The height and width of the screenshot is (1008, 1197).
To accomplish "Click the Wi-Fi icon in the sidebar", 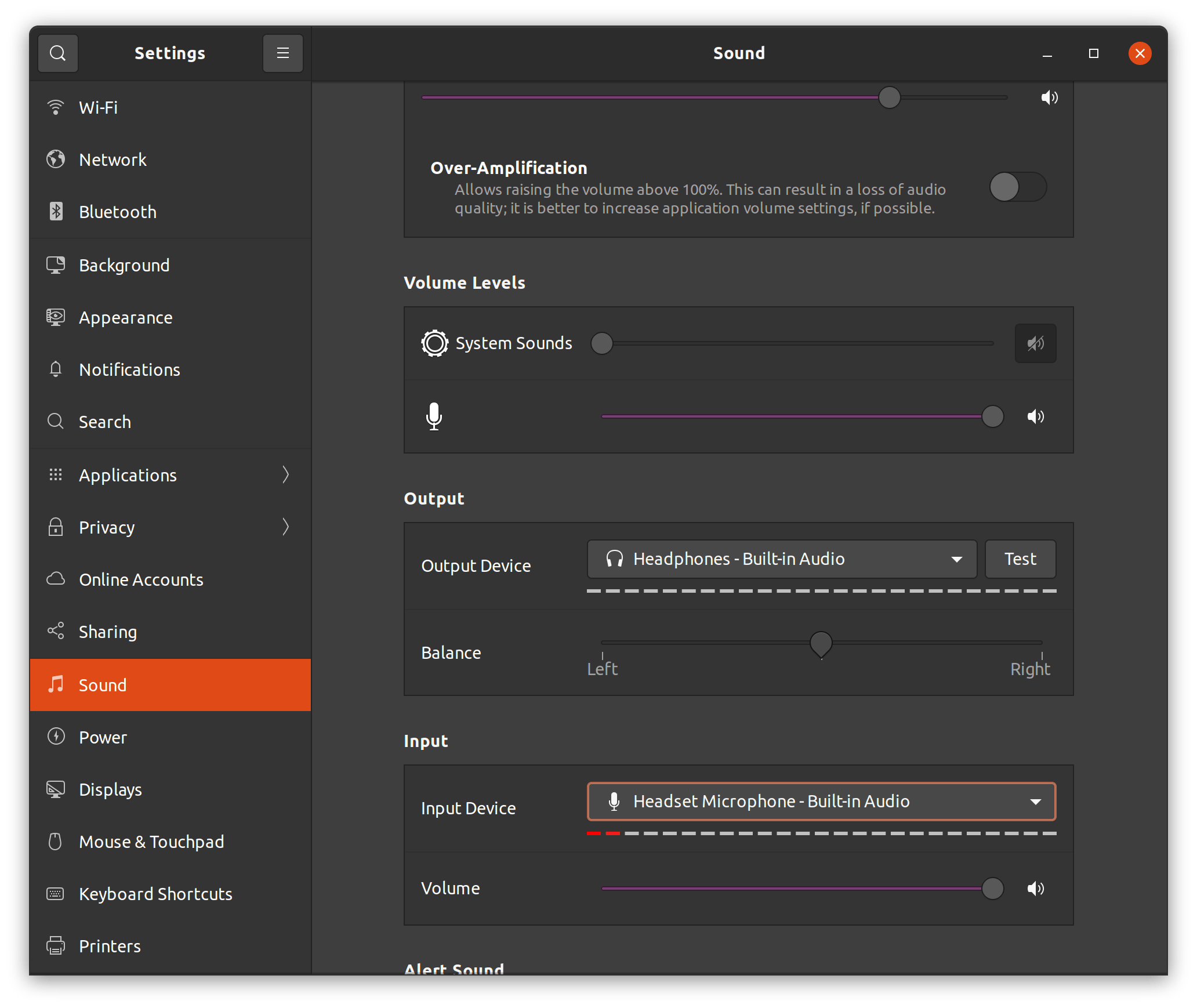I will coord(56,107).
